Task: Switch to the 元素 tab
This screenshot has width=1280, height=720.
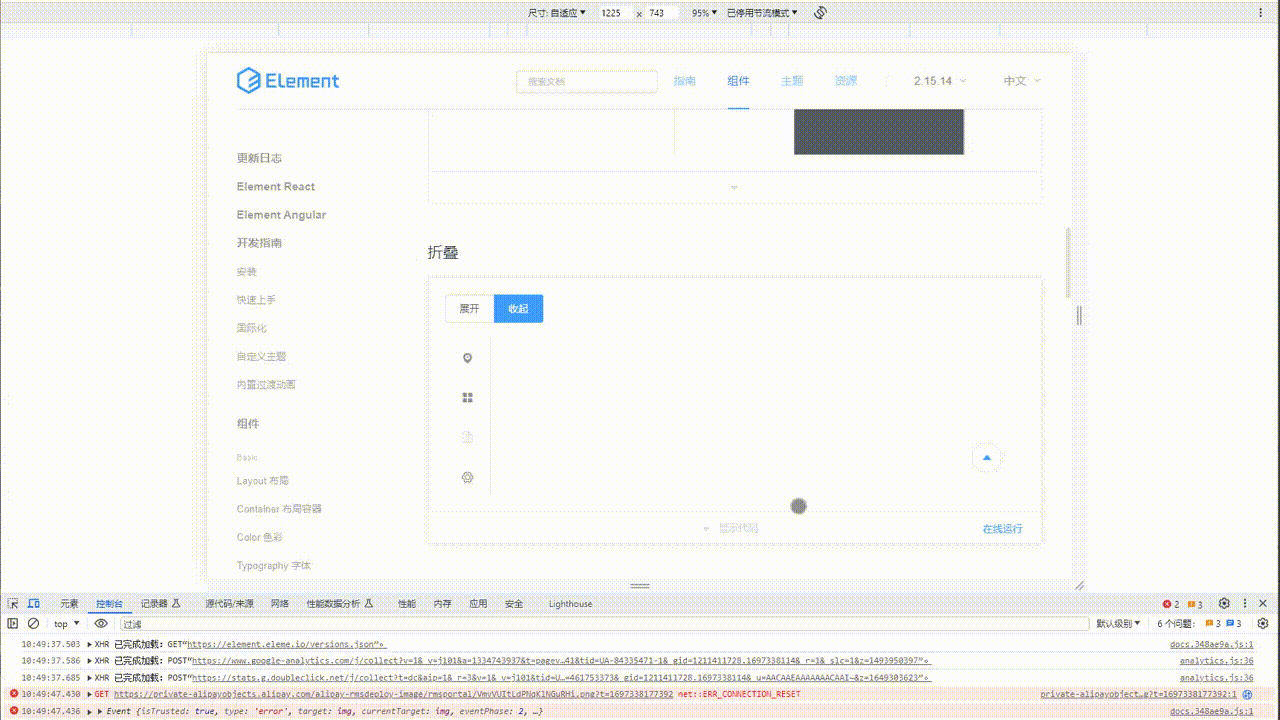Action: tap(69, 604)
